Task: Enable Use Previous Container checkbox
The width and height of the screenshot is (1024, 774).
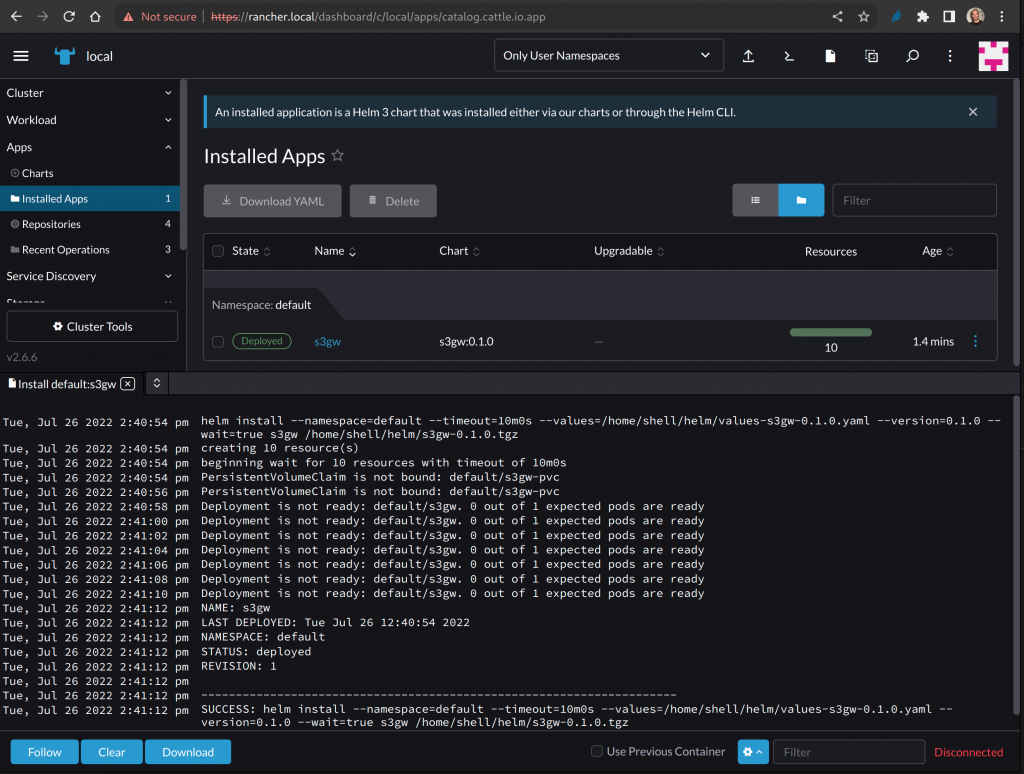Action: point(597,752)
